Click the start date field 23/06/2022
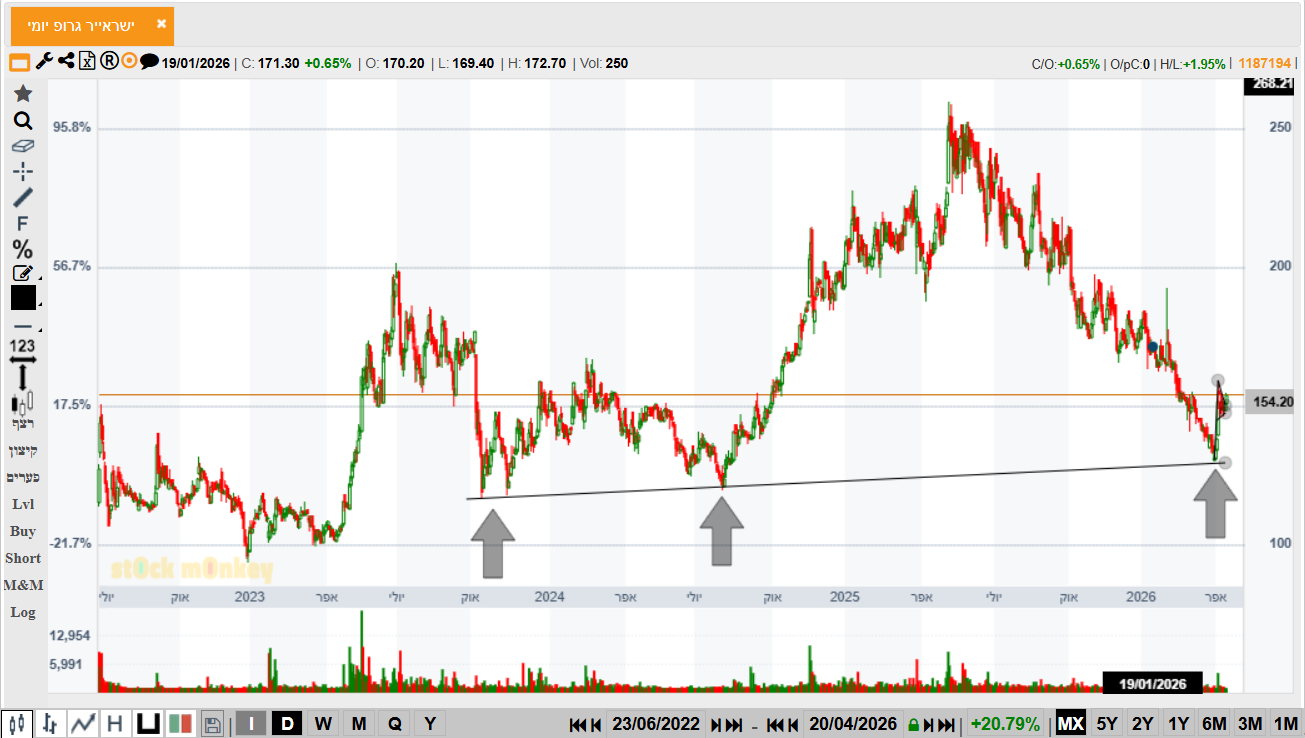Viewport: 1305px width, 738px height. [x=656, y=724]
